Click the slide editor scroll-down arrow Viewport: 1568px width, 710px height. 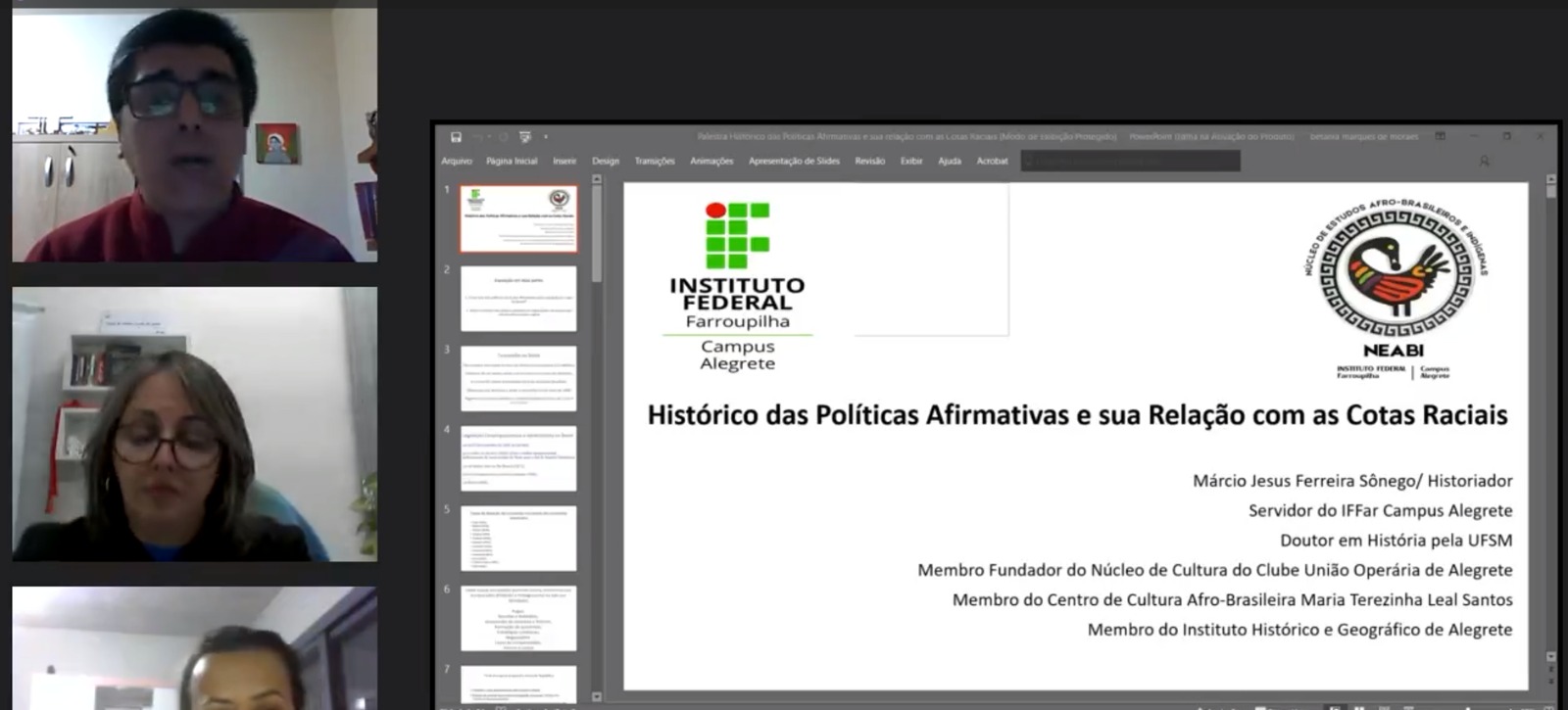[1550, 657]
